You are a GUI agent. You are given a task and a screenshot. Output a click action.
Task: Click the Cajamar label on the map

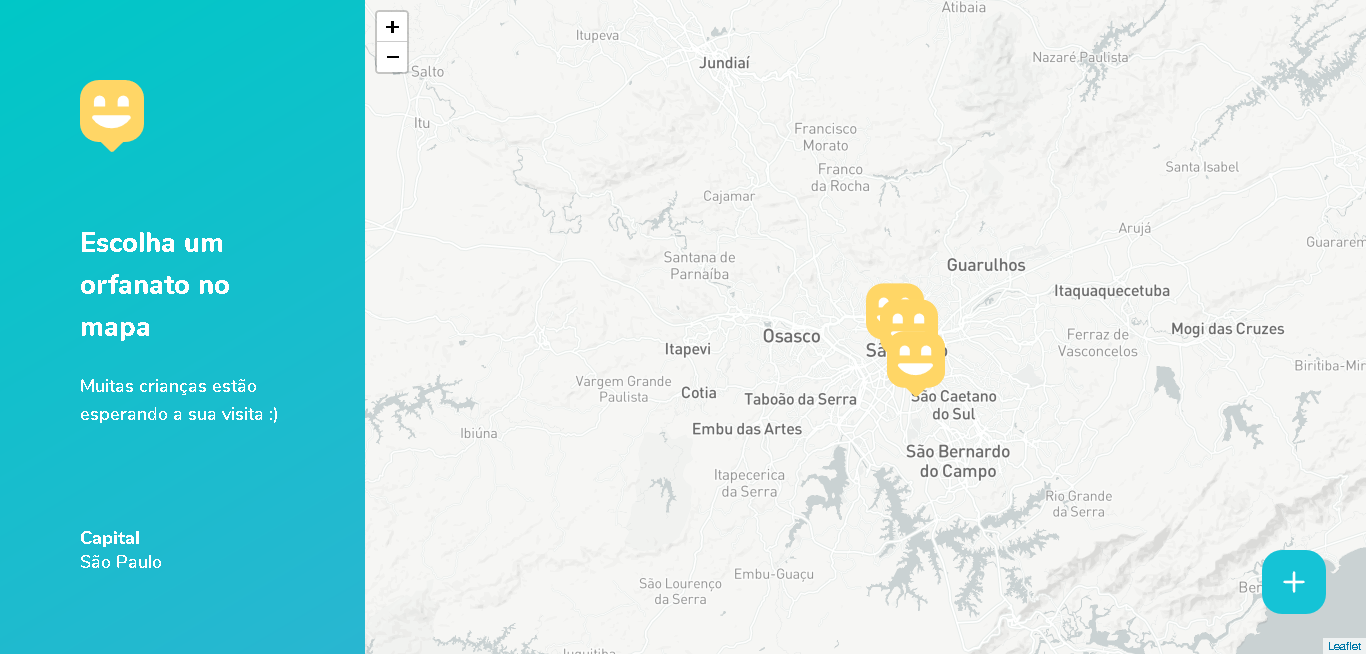click(729, 196)
